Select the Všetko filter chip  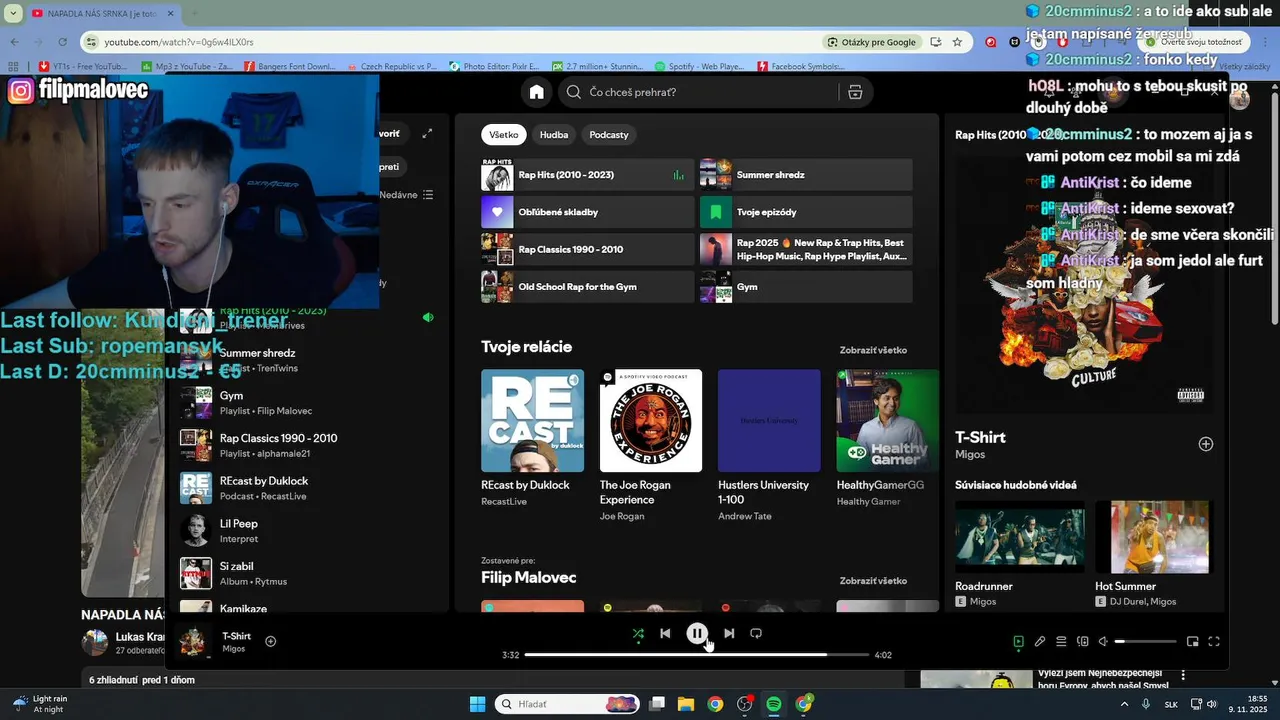click(504, 135)
